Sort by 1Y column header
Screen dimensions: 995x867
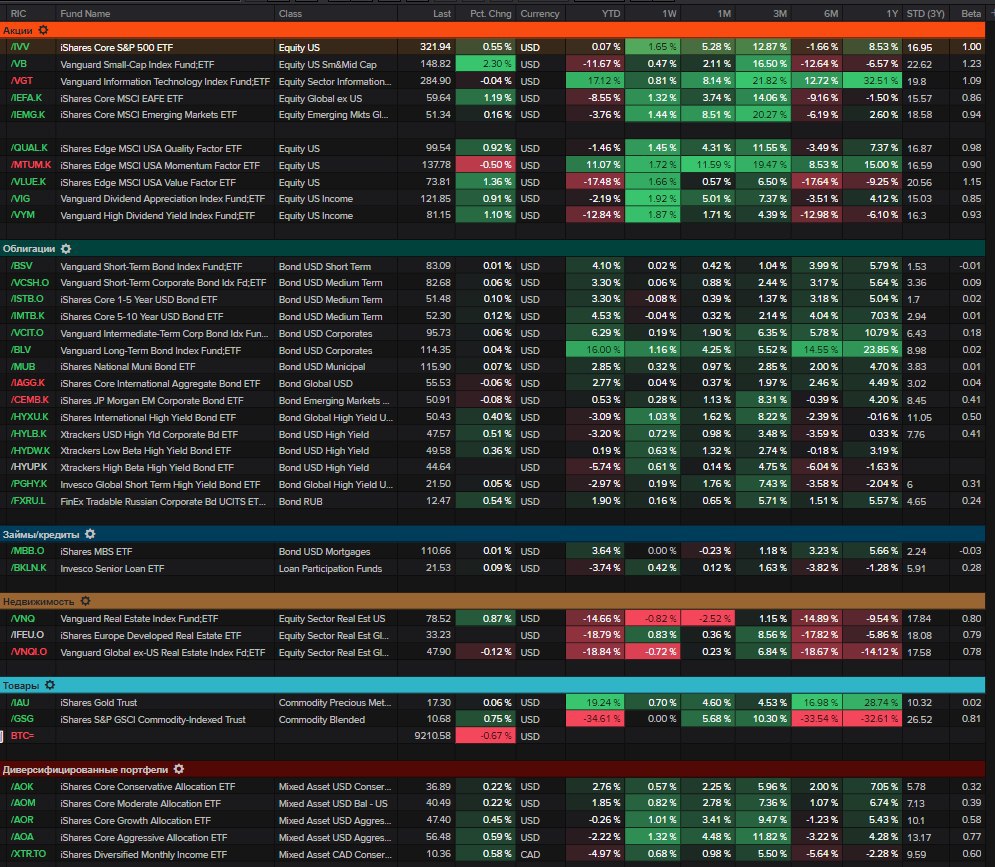(x=892, y=13)
